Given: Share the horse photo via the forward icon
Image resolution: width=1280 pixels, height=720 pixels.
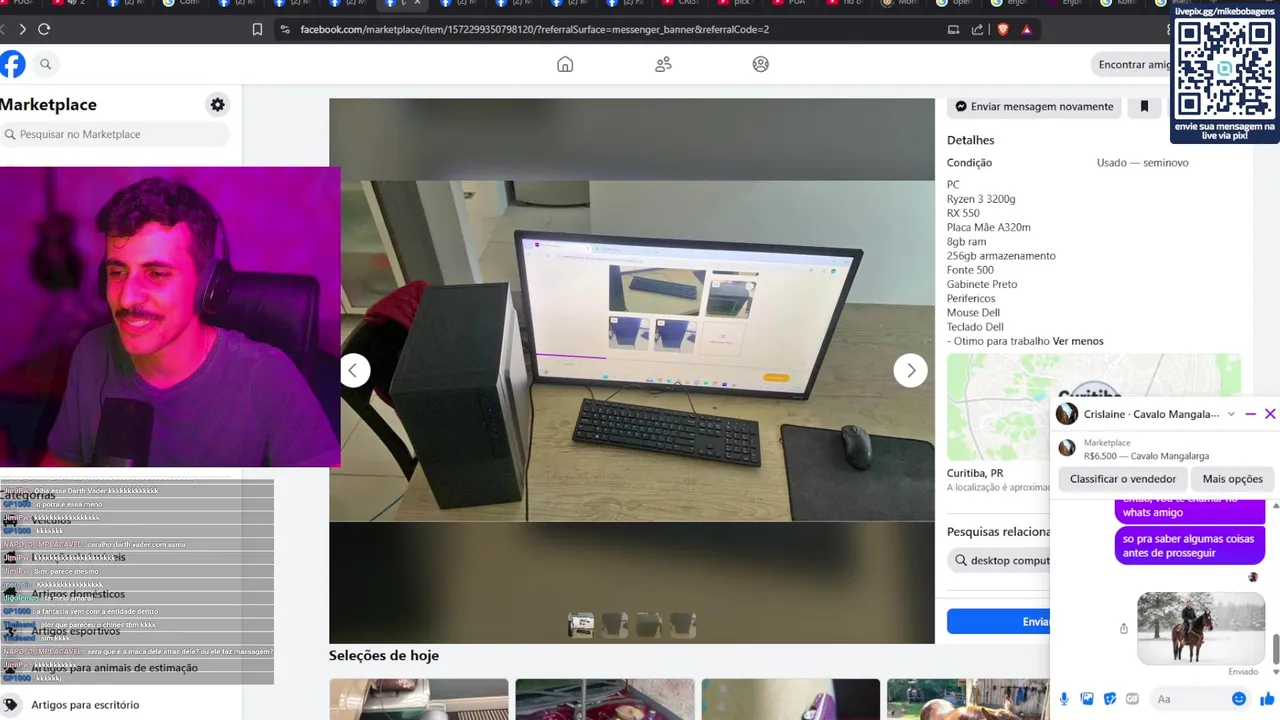Looking at the screenshot, I should (1124, 629).
